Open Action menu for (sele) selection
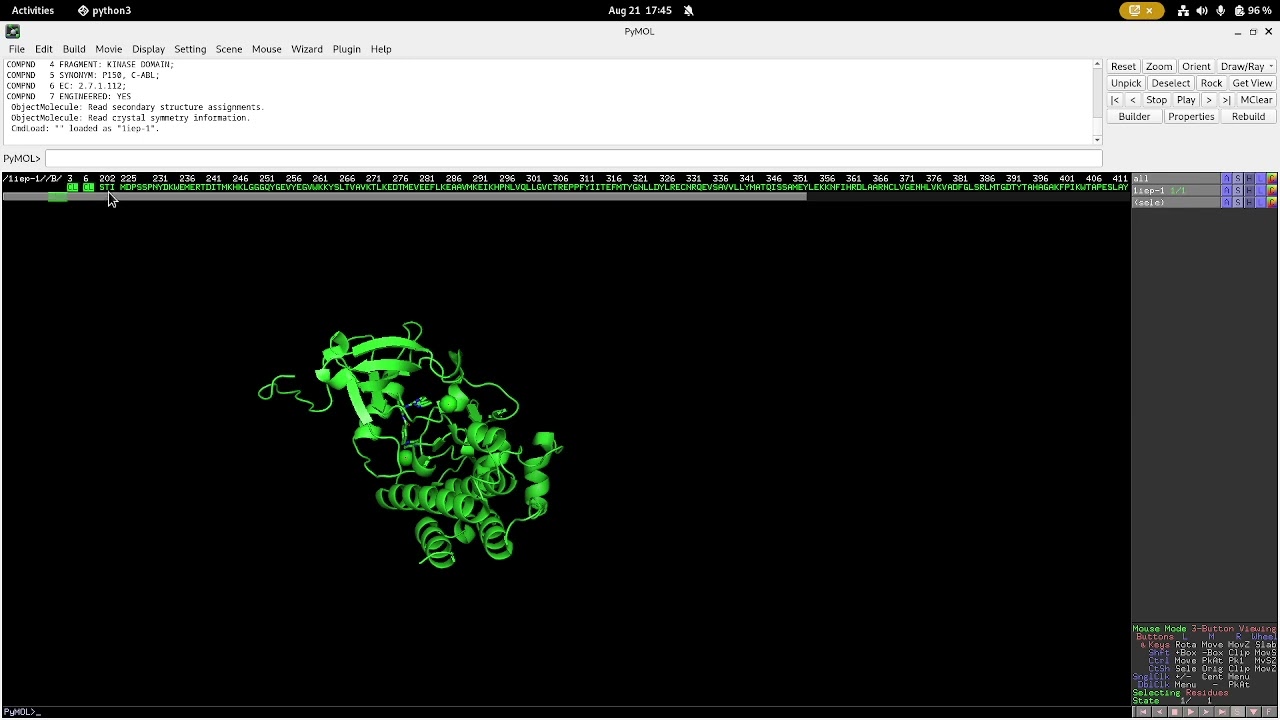1280x720 pixels. coord(1226,203)
